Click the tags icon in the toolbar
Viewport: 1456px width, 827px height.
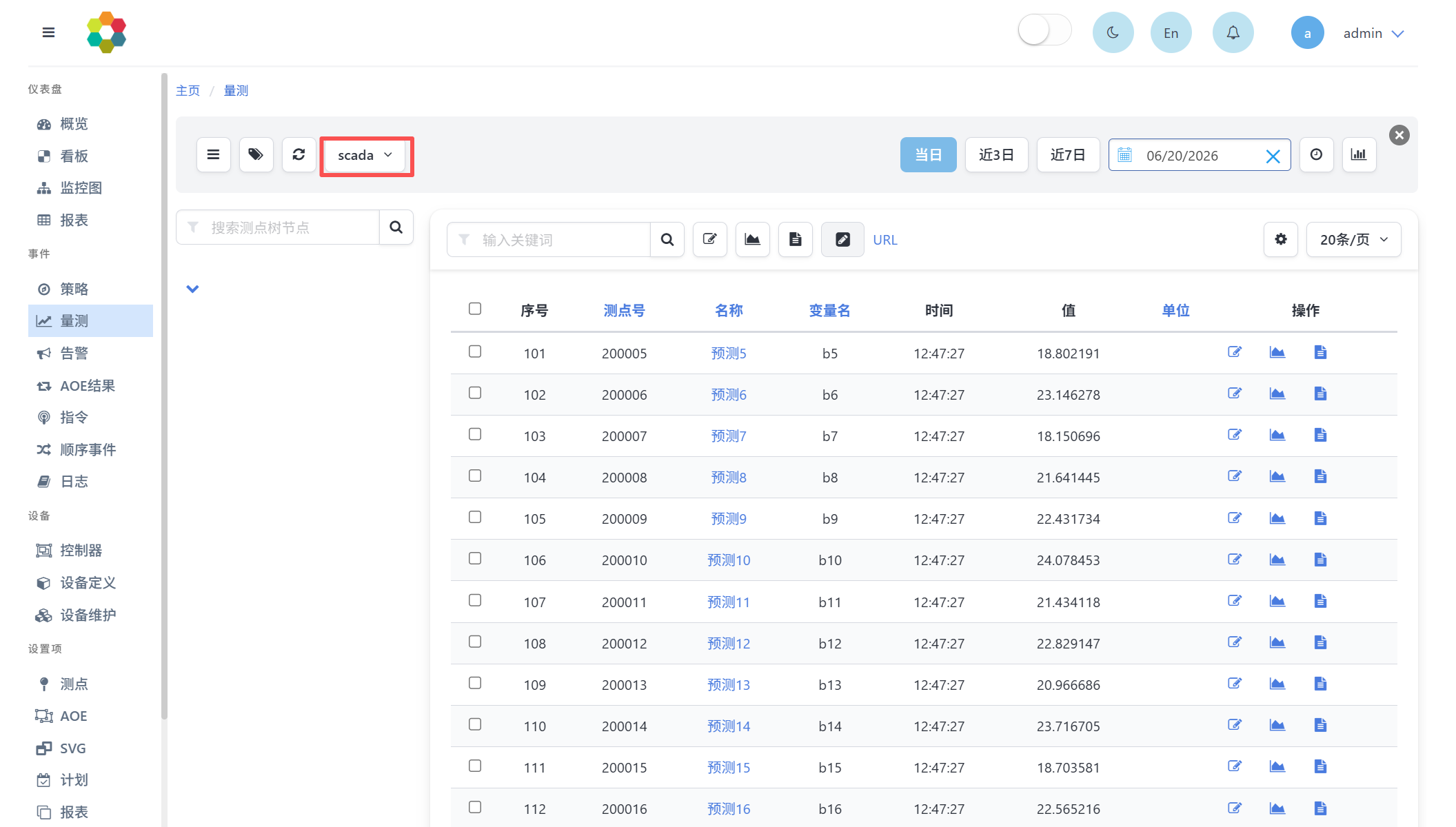pyautogui.click(x=256, y=154)
